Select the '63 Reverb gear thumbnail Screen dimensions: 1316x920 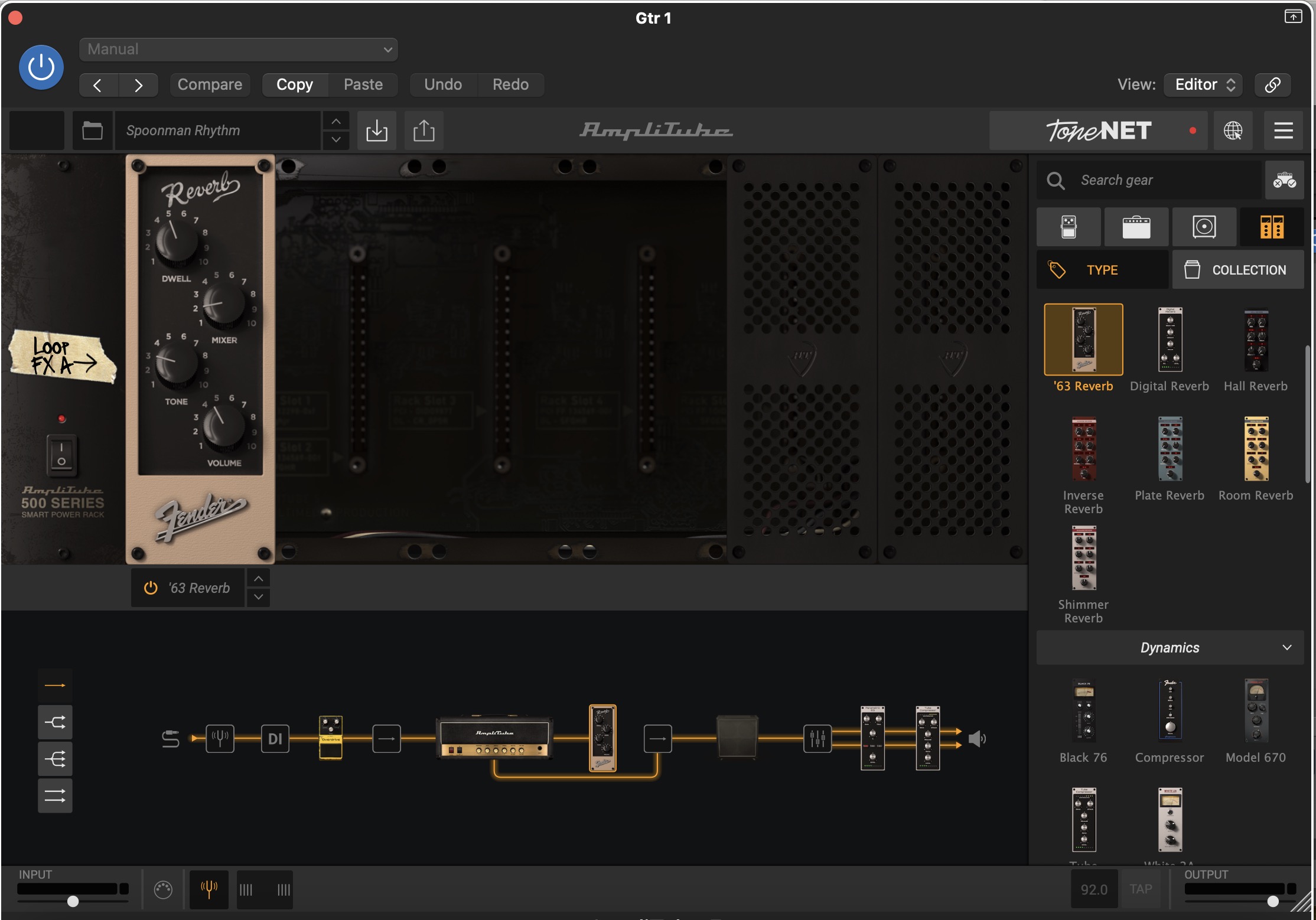point(1083,340)
